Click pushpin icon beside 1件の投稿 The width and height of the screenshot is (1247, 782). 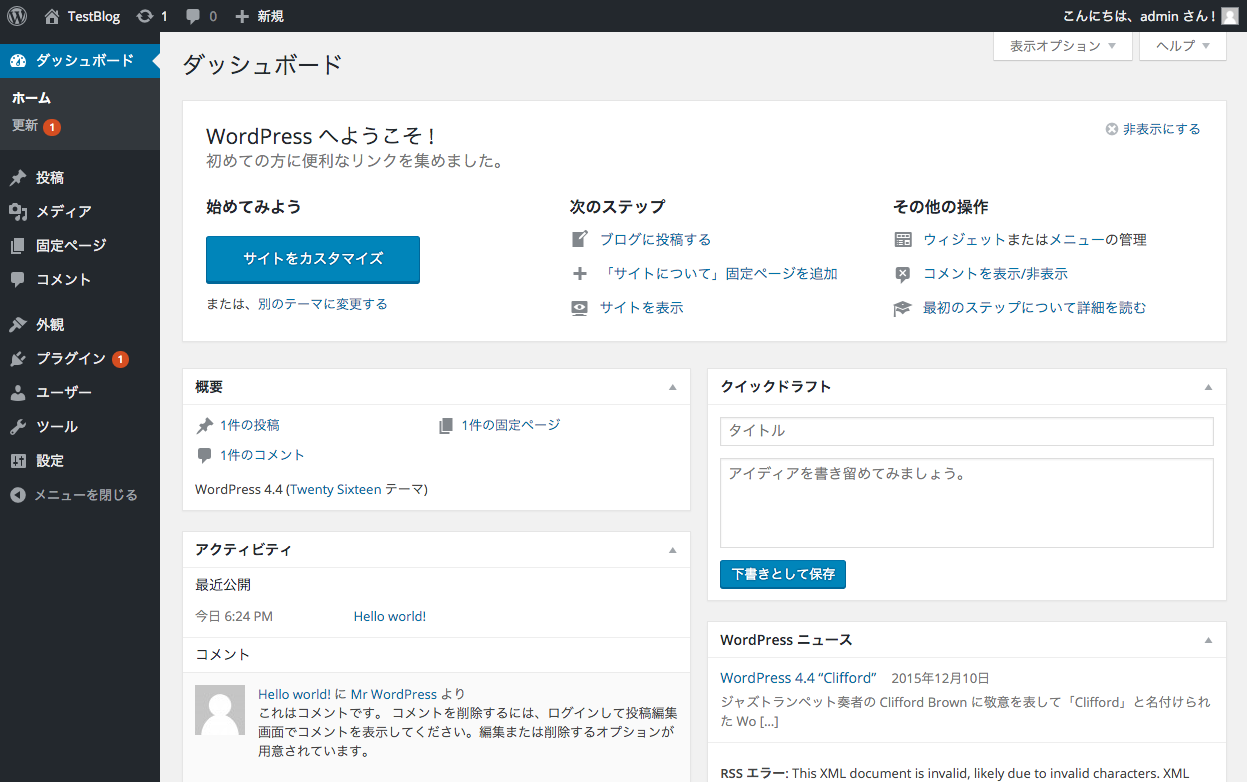(x=205, y=426)
